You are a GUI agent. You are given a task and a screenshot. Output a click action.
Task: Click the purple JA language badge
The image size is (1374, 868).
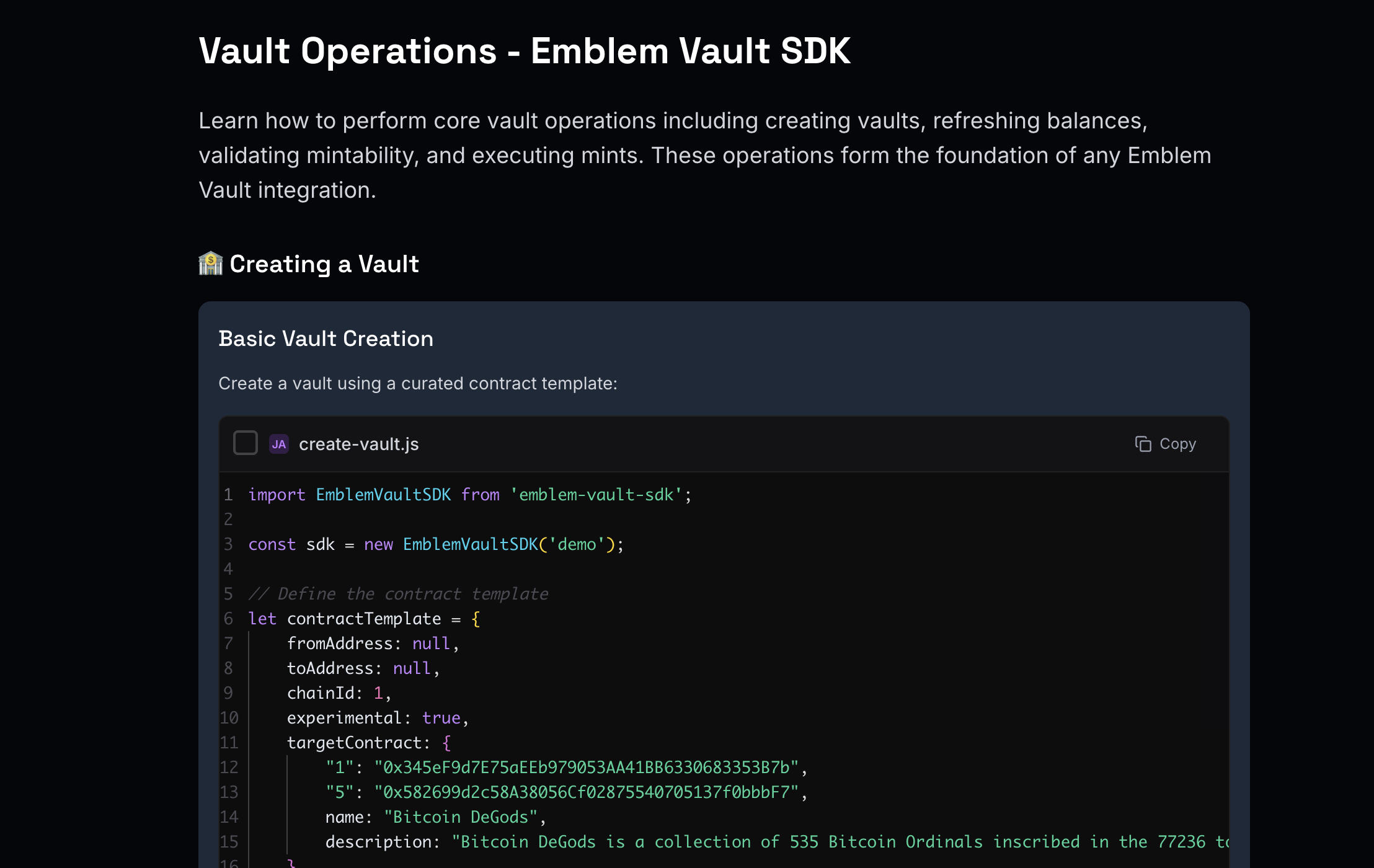pos(279,444)
